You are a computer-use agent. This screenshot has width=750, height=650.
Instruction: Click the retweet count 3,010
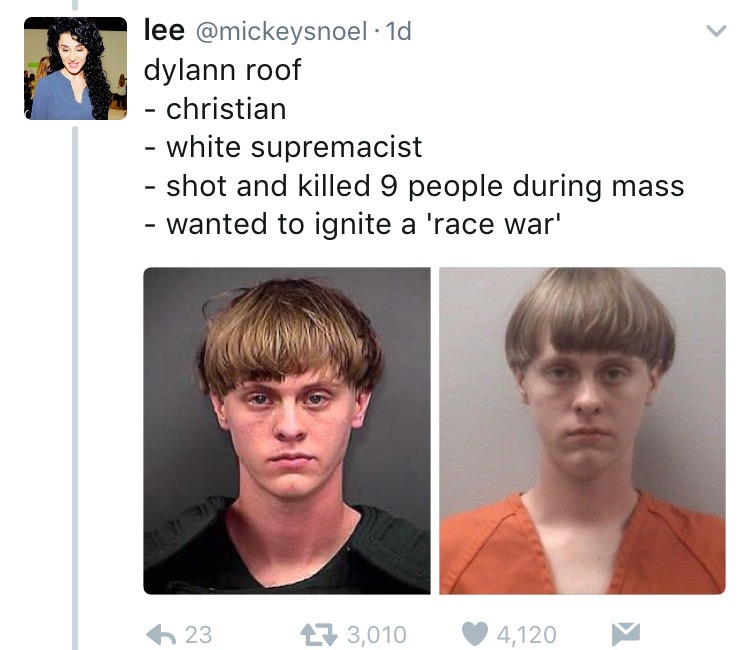pos(376,635)
